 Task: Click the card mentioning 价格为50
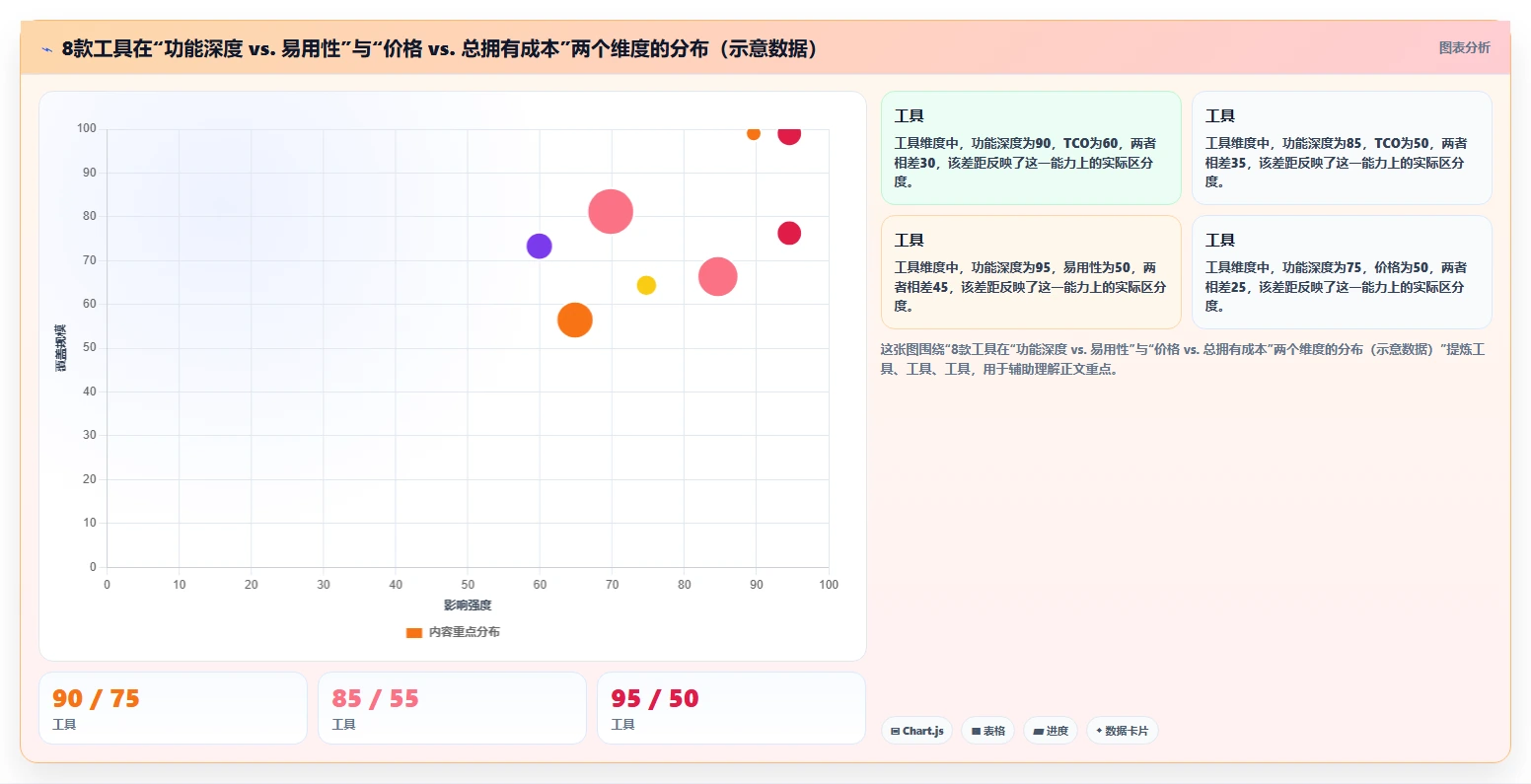(x=1342, y=272)
